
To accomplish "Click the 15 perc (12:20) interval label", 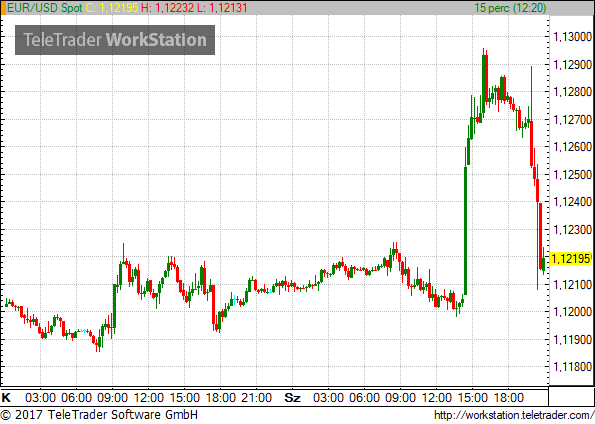I will (510, 8).
